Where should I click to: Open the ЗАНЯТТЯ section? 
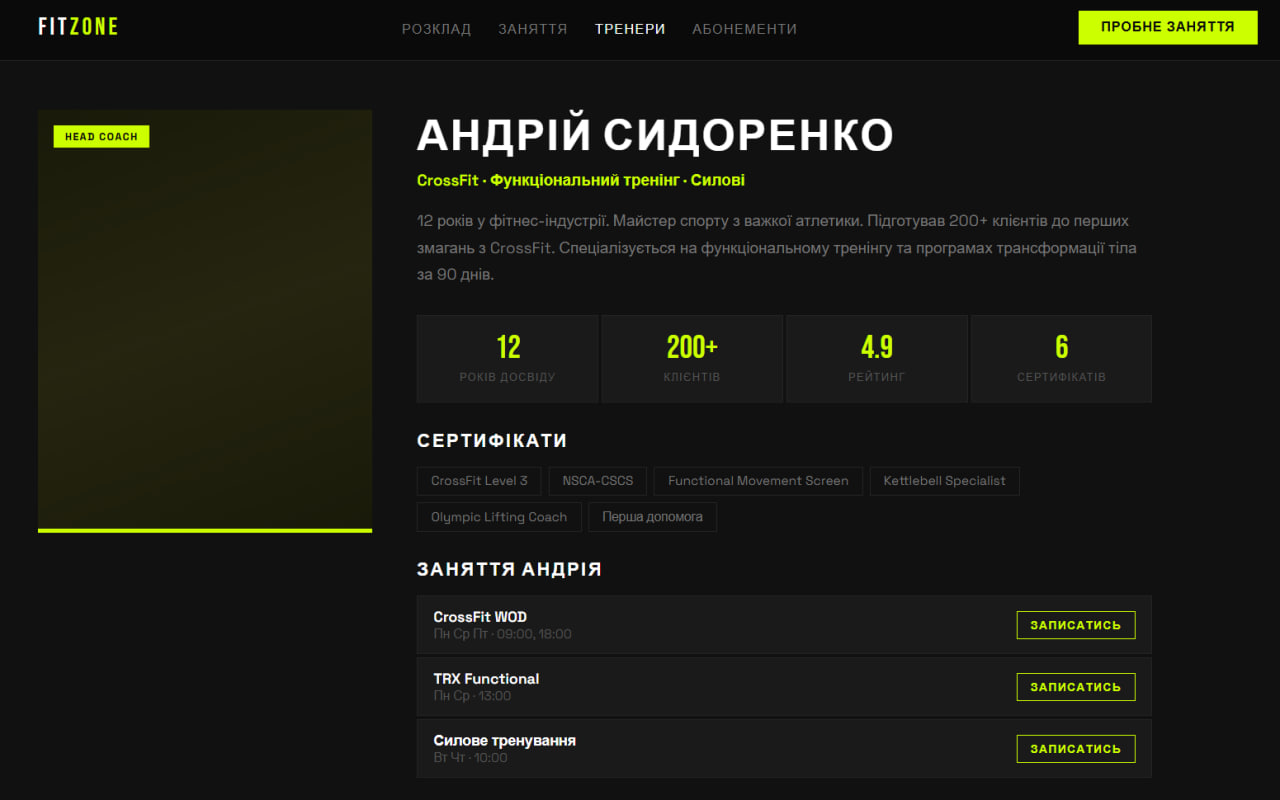pos(533,29)
